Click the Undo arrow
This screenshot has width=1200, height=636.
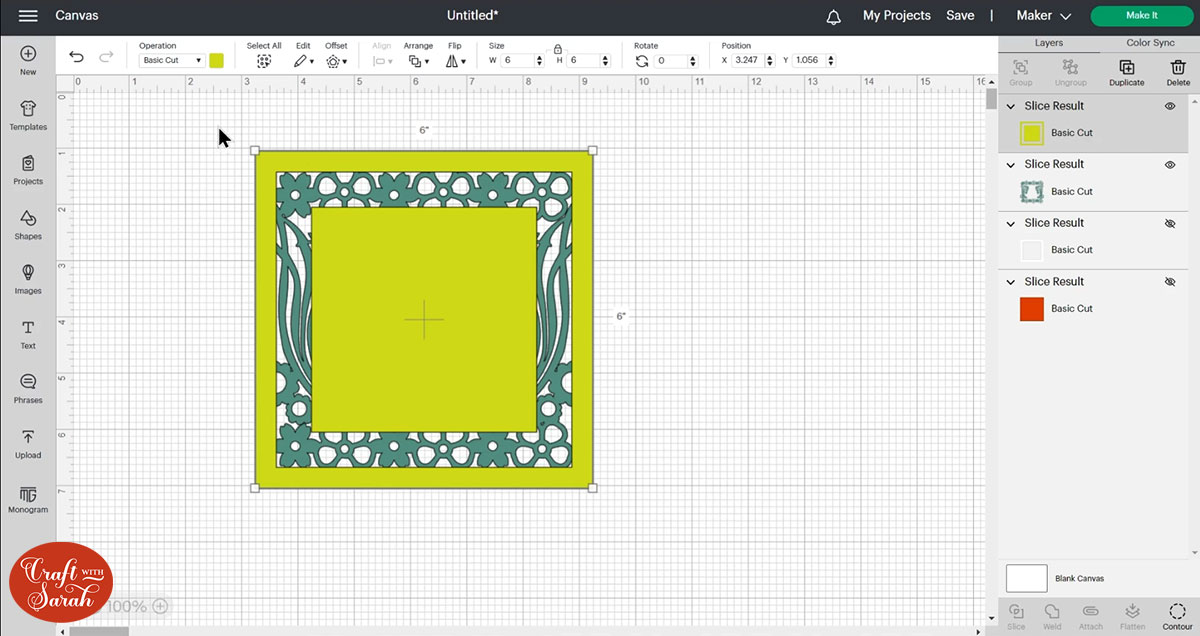[x=76, y=57]
